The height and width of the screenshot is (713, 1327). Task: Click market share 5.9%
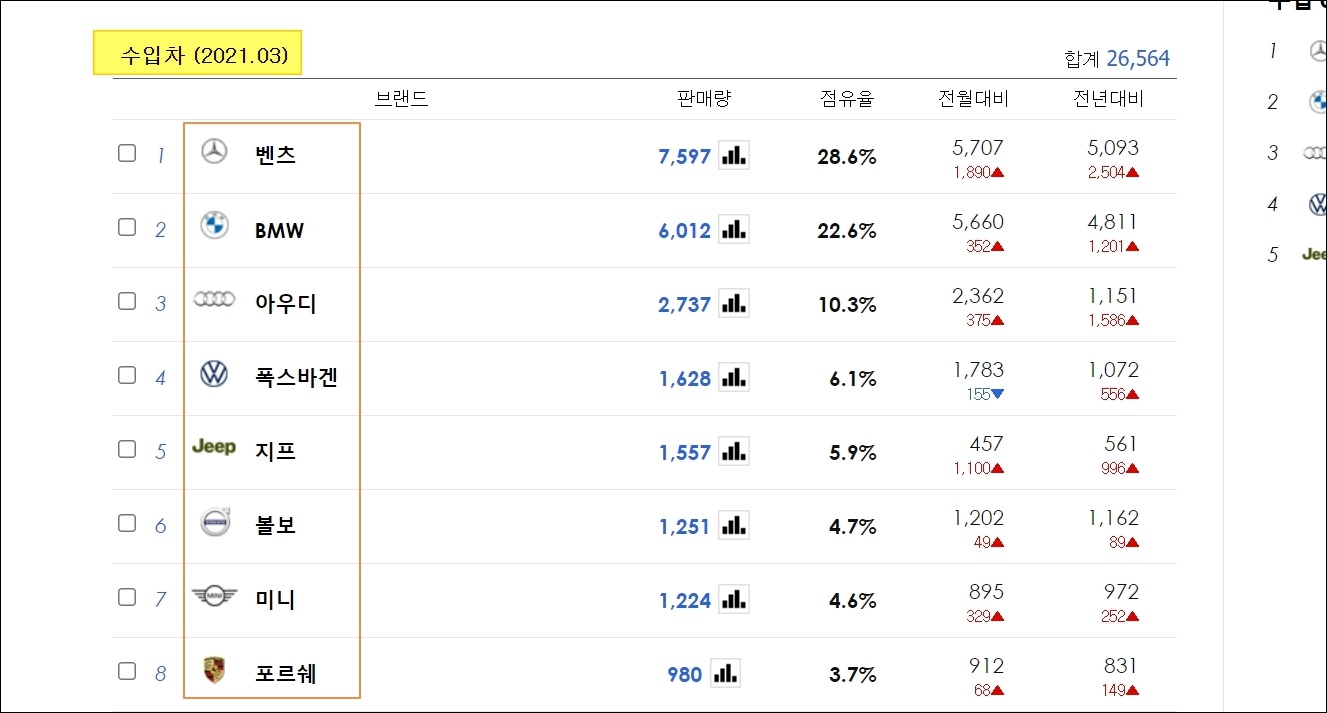852,453
